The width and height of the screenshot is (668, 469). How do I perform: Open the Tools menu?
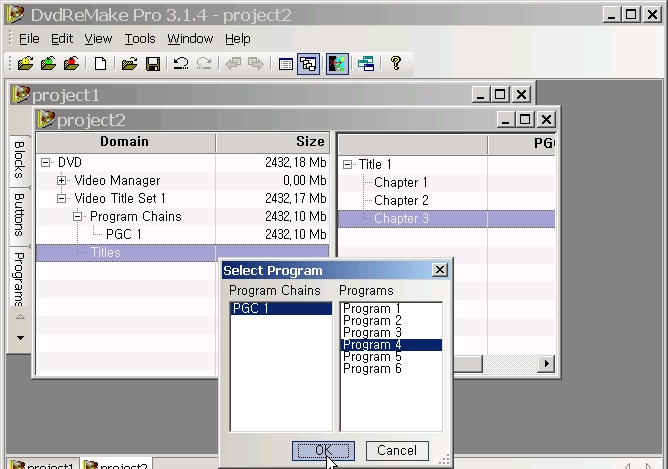(140, 39)
